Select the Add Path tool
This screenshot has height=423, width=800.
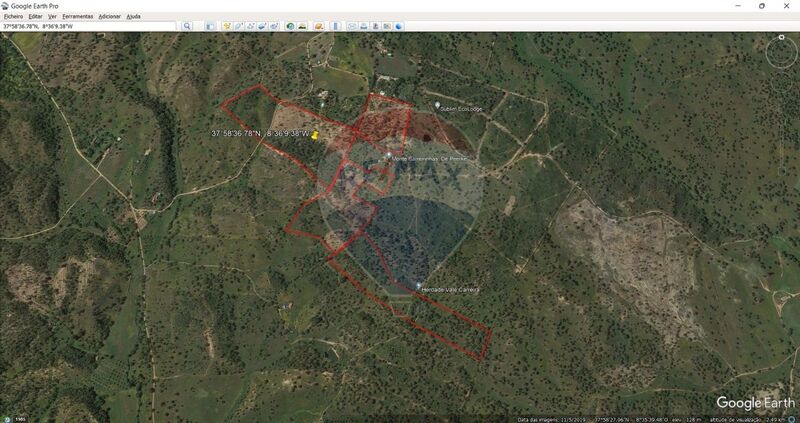[251, 26]
